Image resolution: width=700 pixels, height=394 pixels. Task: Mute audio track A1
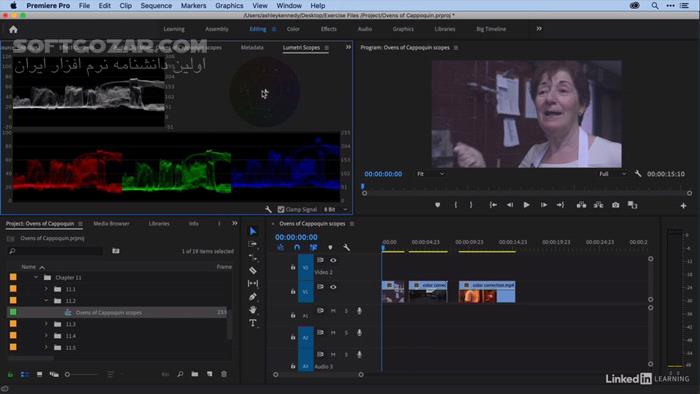click(333, 311)
